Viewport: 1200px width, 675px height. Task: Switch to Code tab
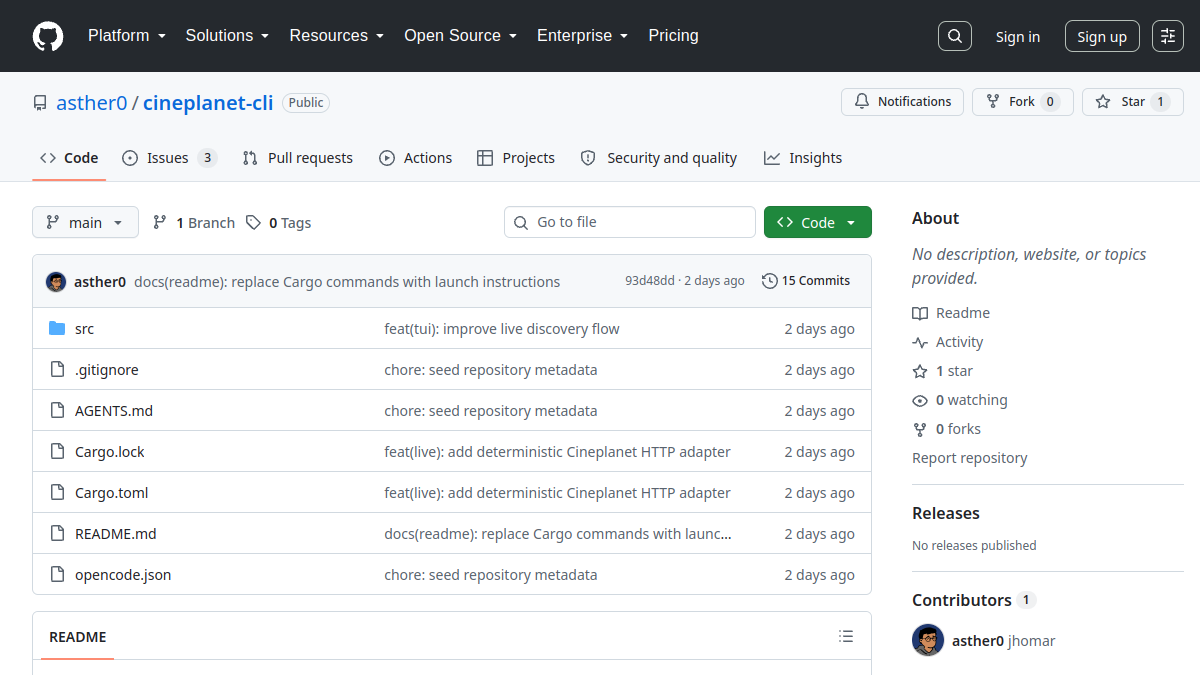click(x=69, y=158)
